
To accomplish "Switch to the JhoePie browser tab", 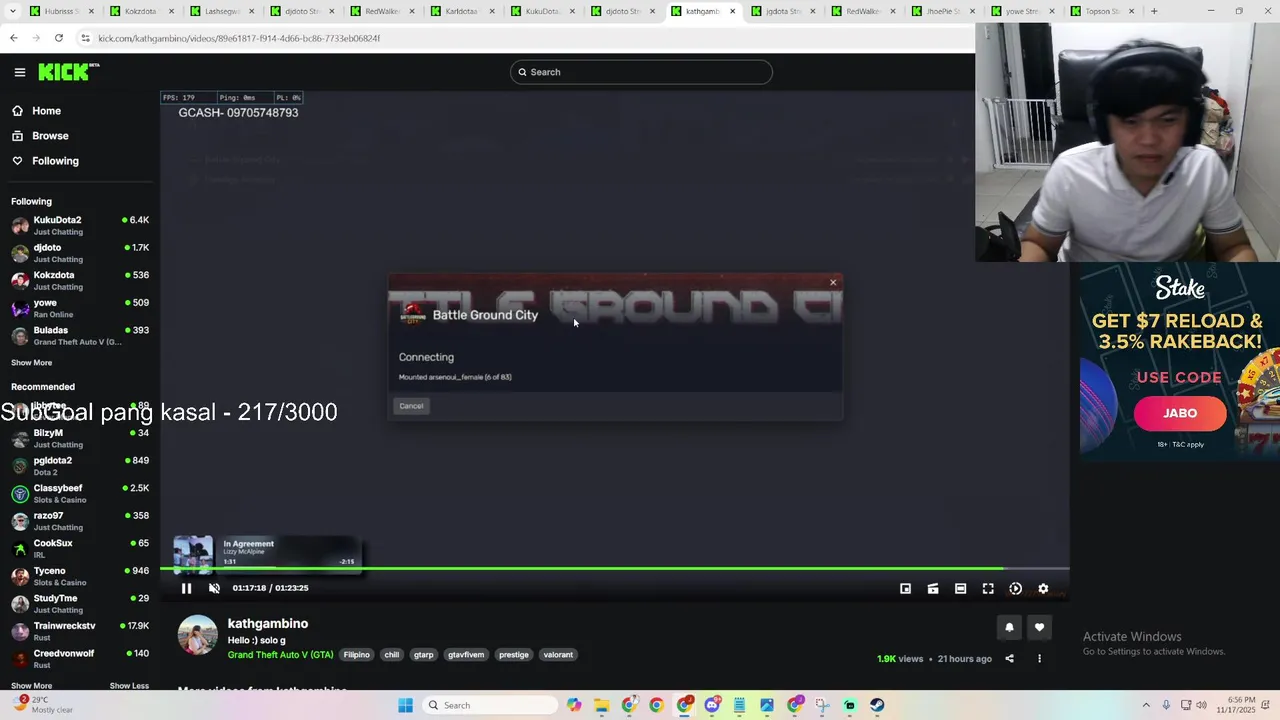I will click(942, 11).
